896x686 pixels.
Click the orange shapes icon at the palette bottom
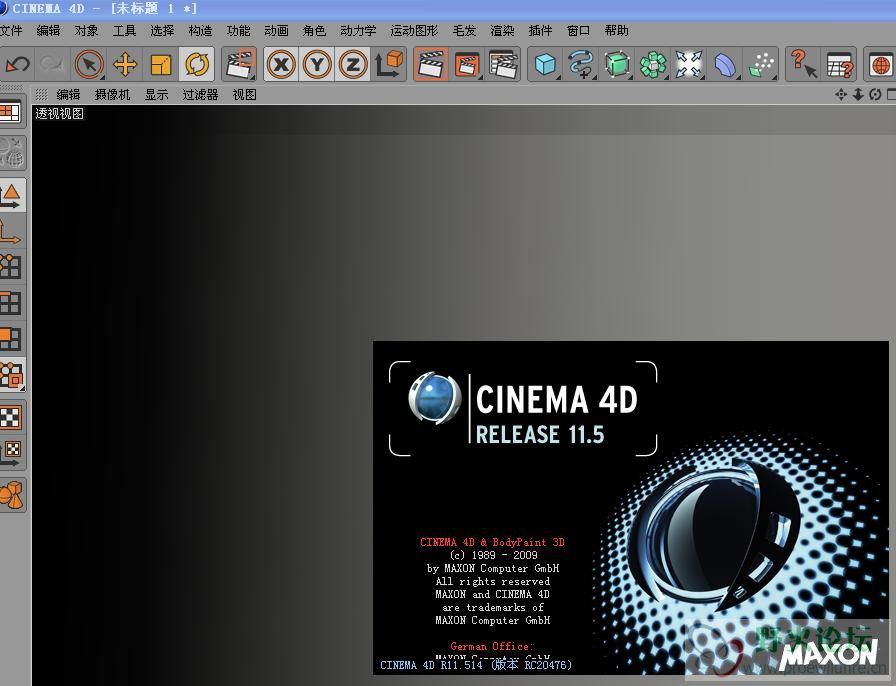pyautogui.click(x=11, y=495)
